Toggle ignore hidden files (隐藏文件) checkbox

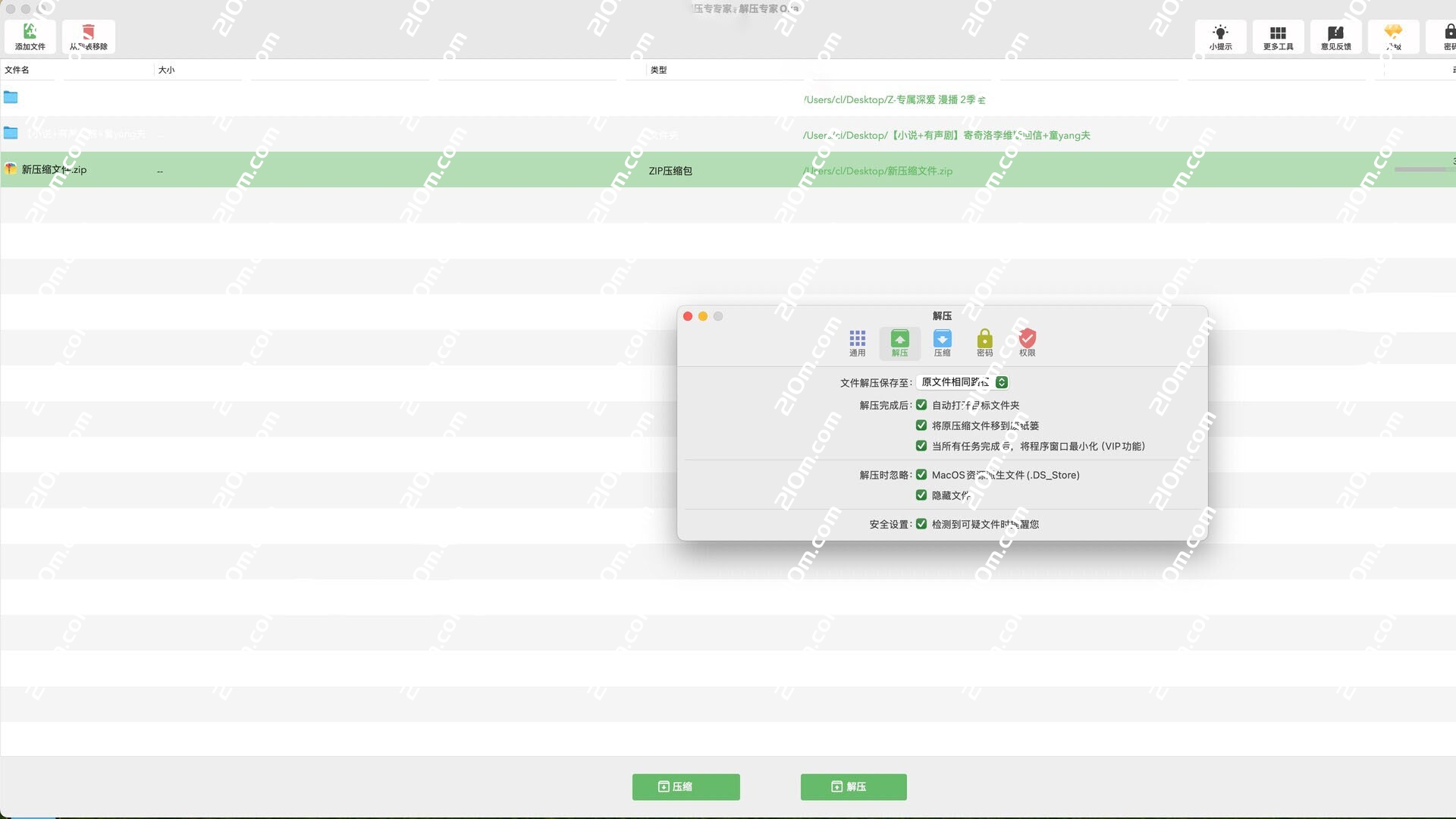pyautogui.click(x=921, y=495)
